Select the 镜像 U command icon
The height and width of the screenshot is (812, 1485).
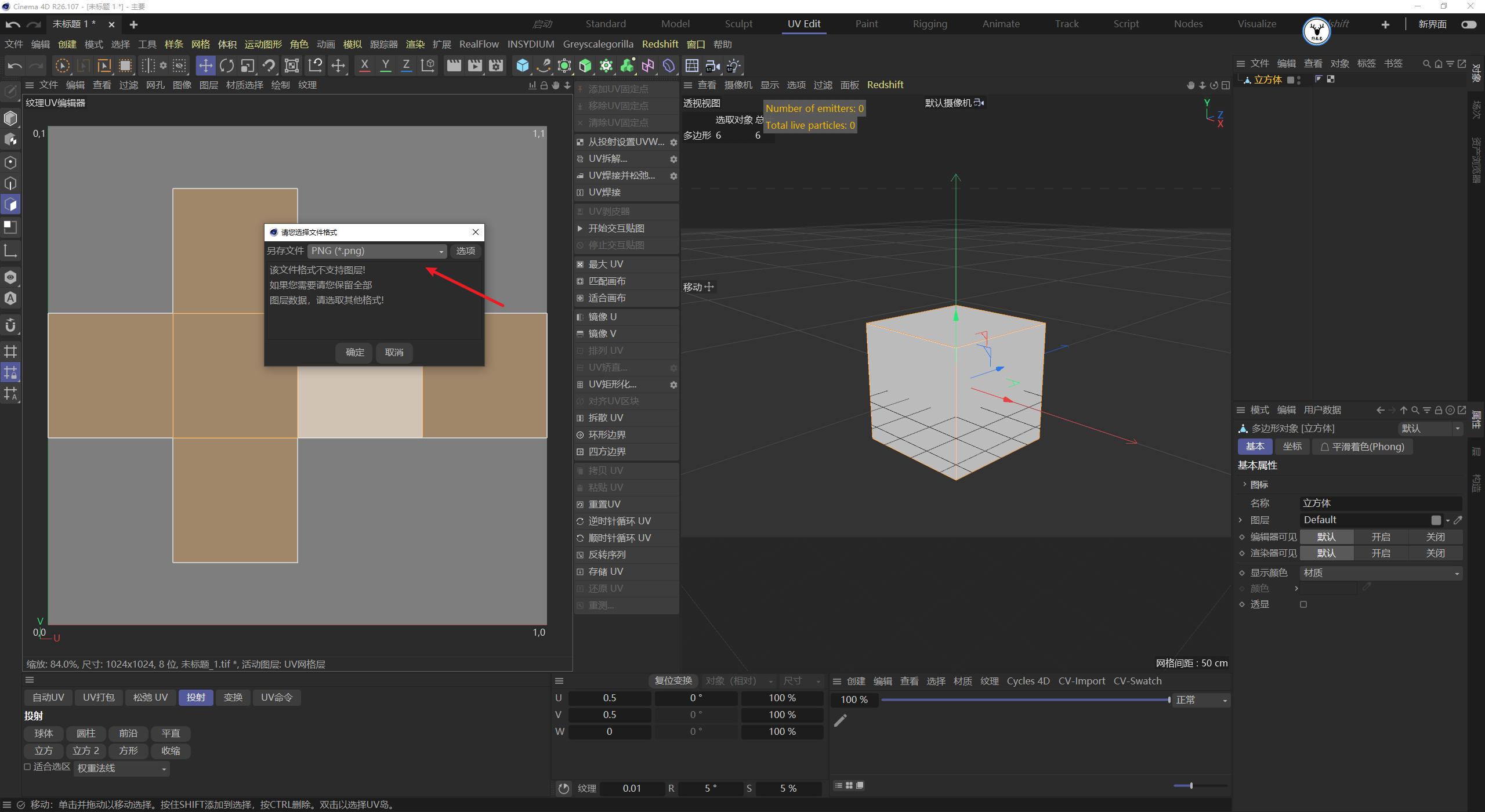click(581, 317)
